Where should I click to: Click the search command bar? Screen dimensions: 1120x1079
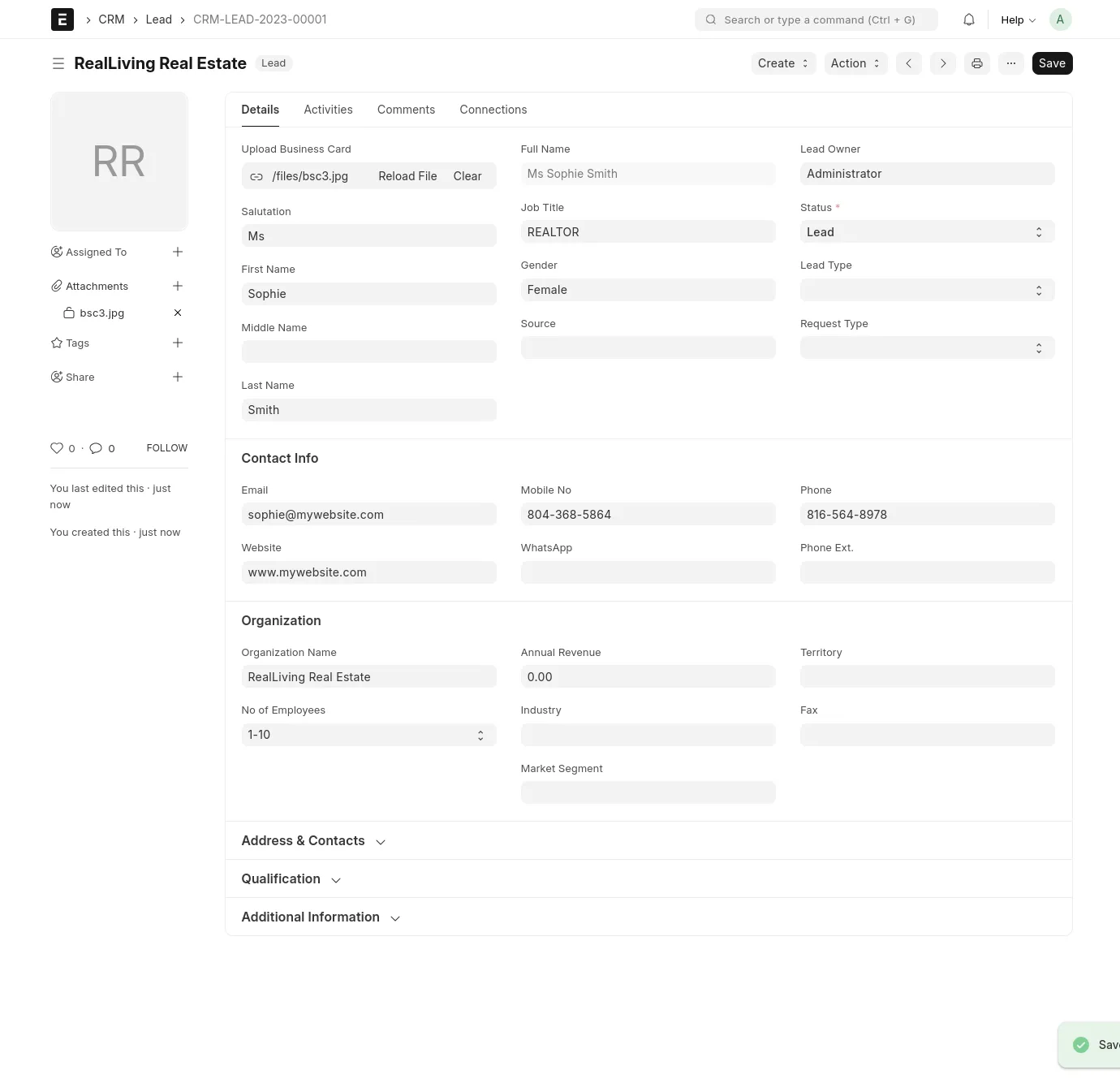(x=816, y=19)
